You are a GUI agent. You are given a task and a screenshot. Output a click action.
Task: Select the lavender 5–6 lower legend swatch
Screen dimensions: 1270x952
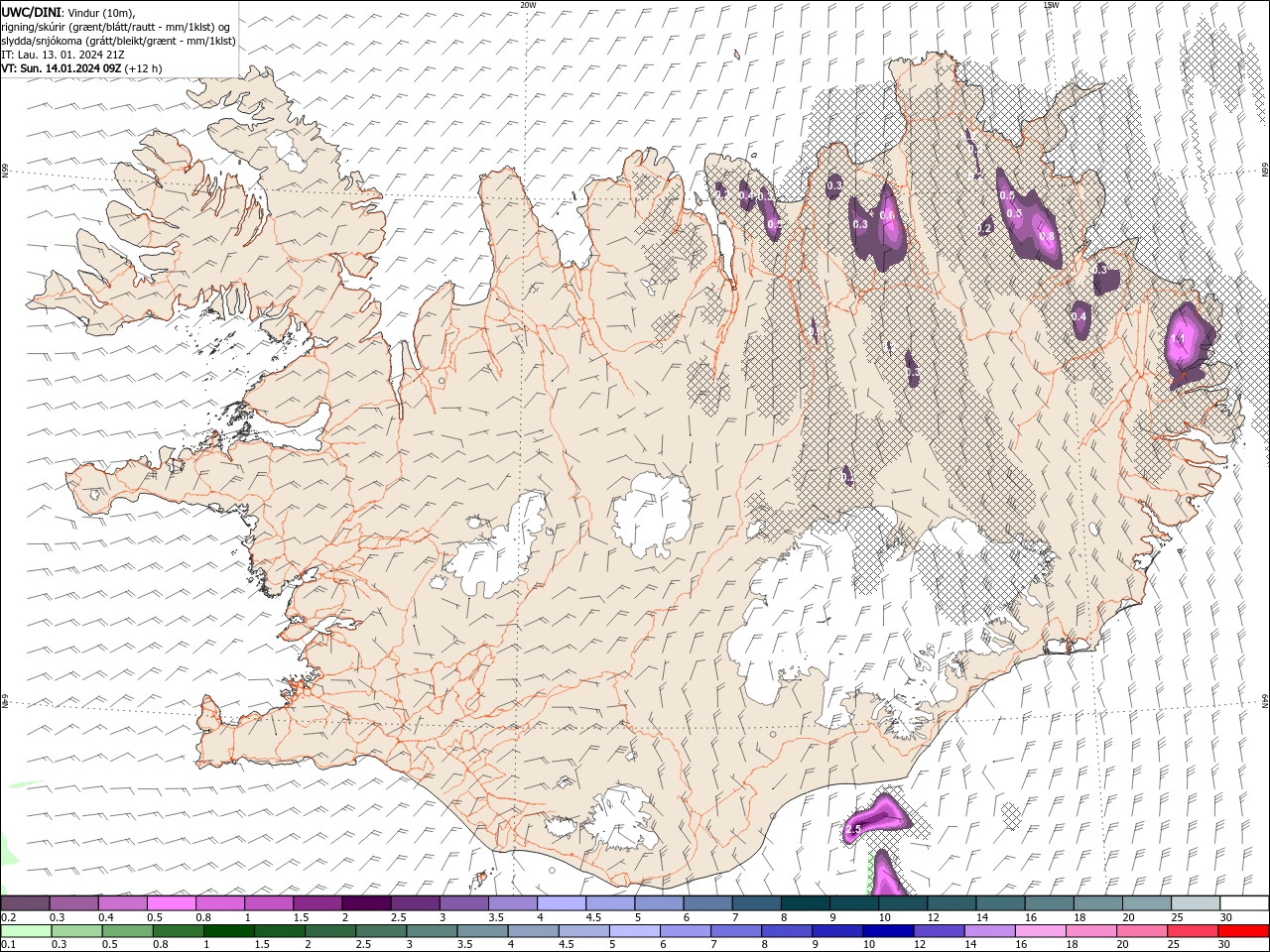pos(634,931)
